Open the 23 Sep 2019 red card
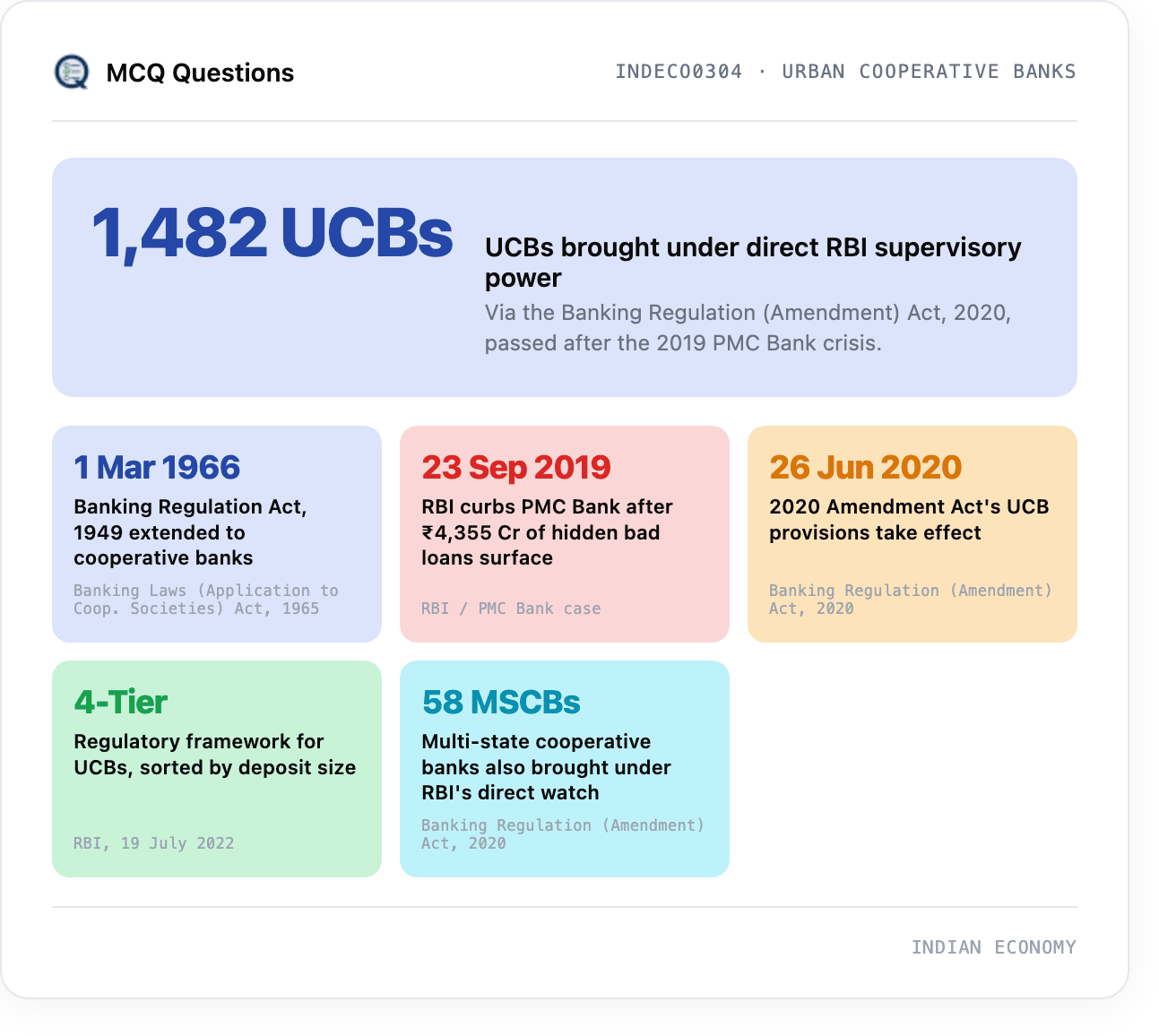The height and width of the screenshot is (1036, 1159). click(565, 534)
